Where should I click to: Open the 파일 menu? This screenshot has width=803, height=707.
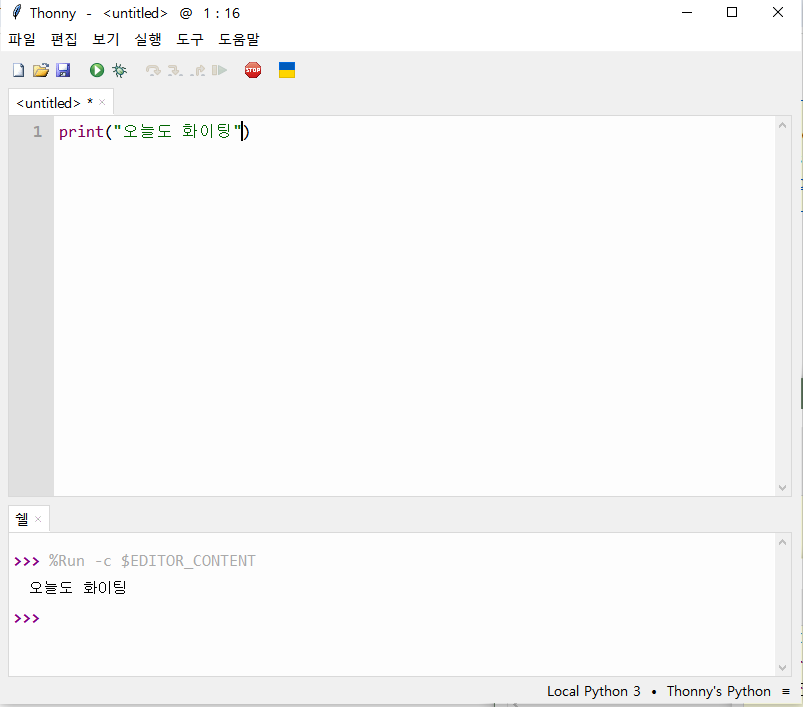(x=22, y=39)
